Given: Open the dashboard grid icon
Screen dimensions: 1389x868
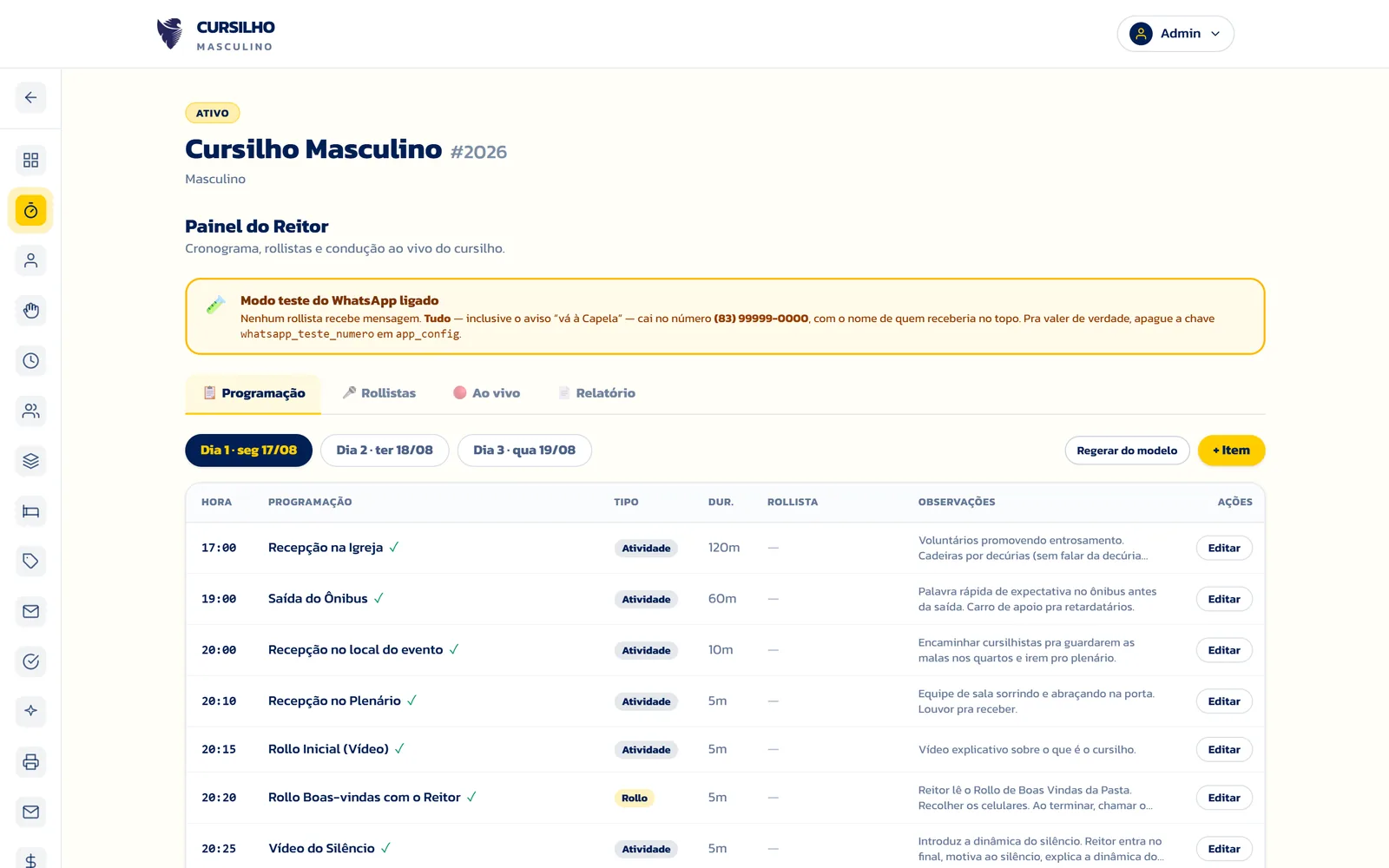Looking at the screenshot, I should pyautogui.click(x=30, y=160).
